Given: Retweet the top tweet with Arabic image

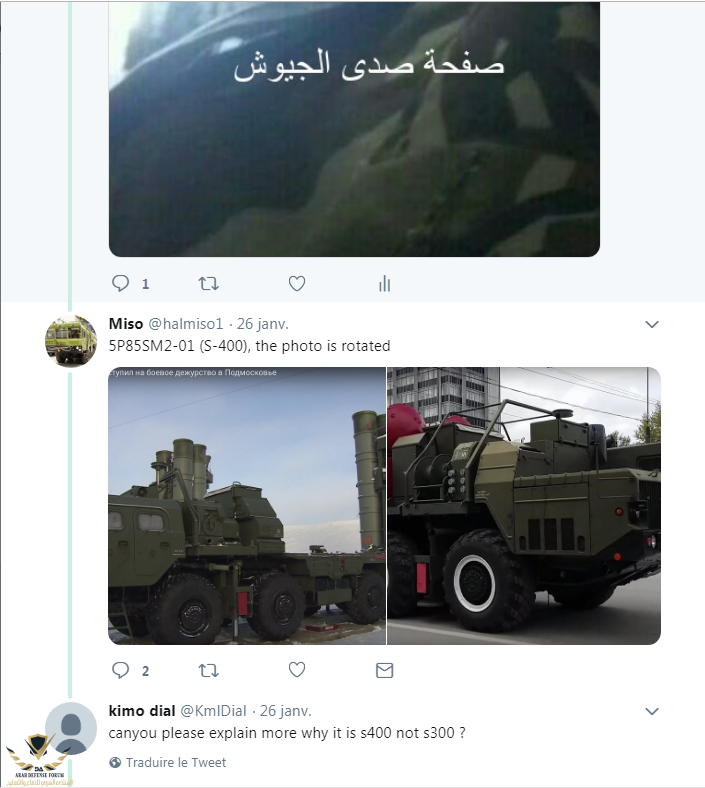Looking at the screenshot, I should [209, 283].
